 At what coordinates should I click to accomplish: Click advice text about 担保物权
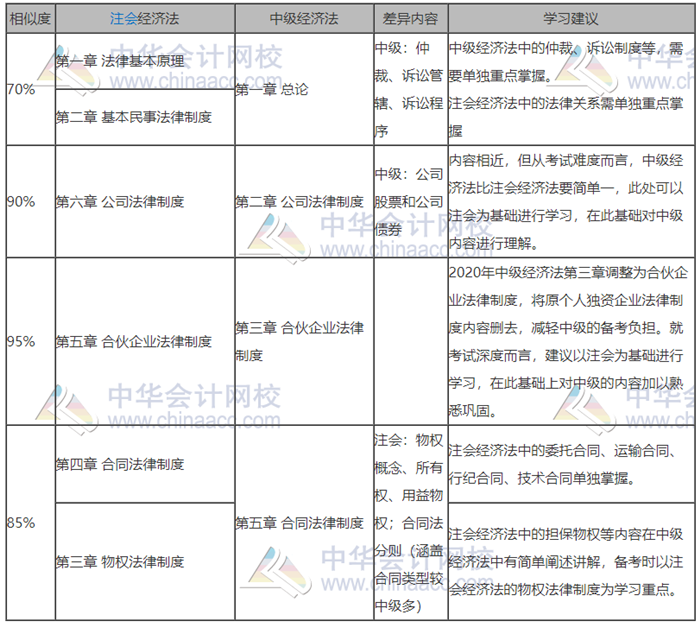[571, 561]
